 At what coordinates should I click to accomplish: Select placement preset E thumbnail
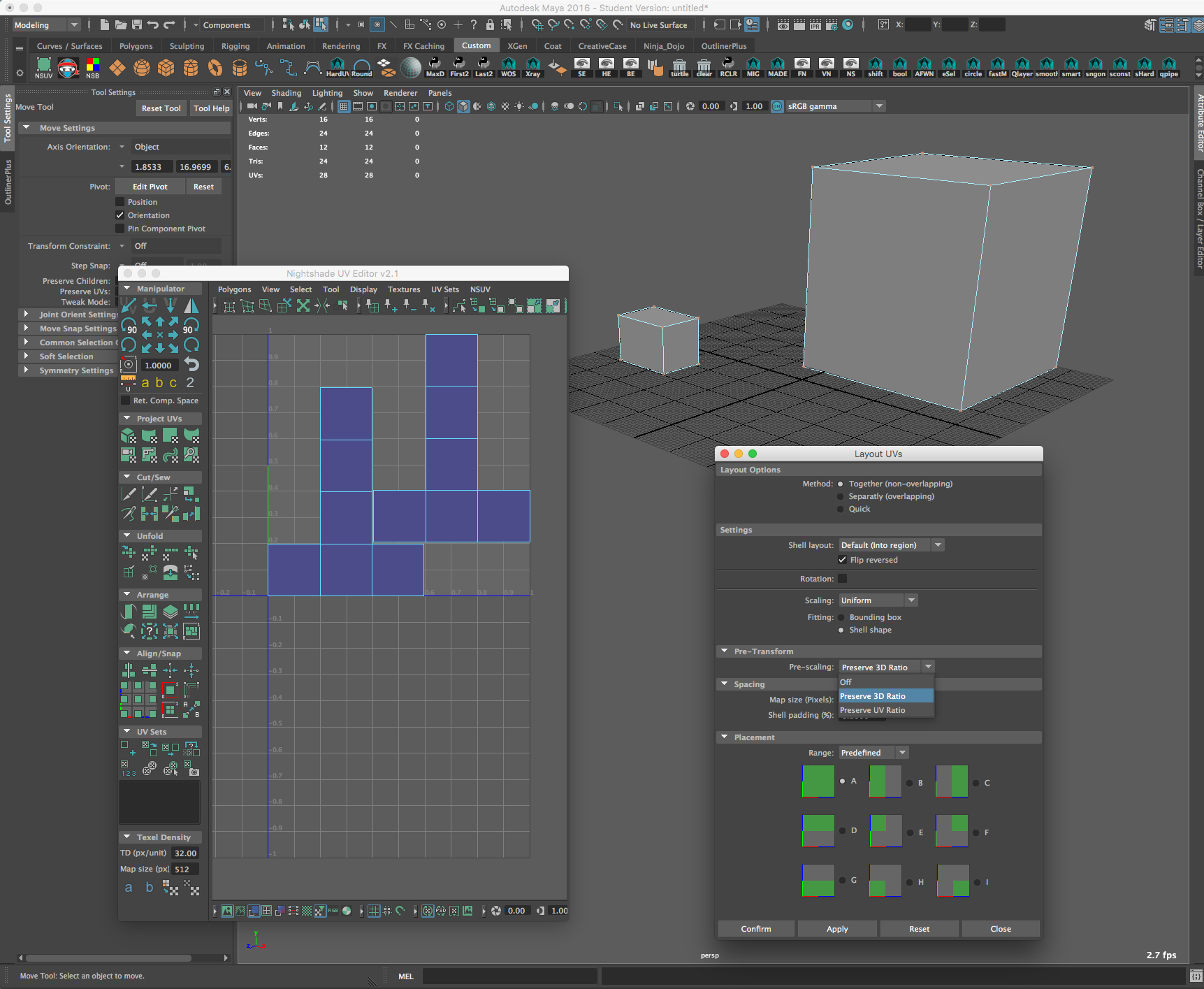pyautogui.click(x=885, y=831)
